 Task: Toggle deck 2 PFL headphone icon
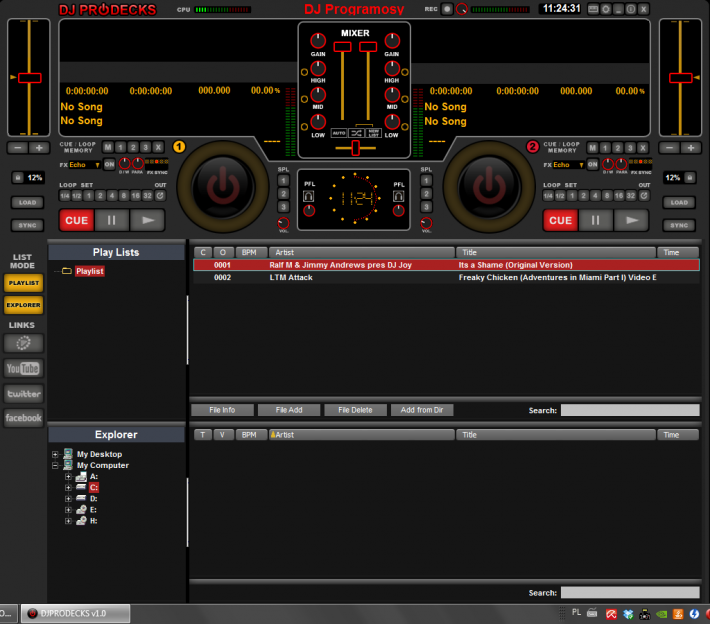398,196
